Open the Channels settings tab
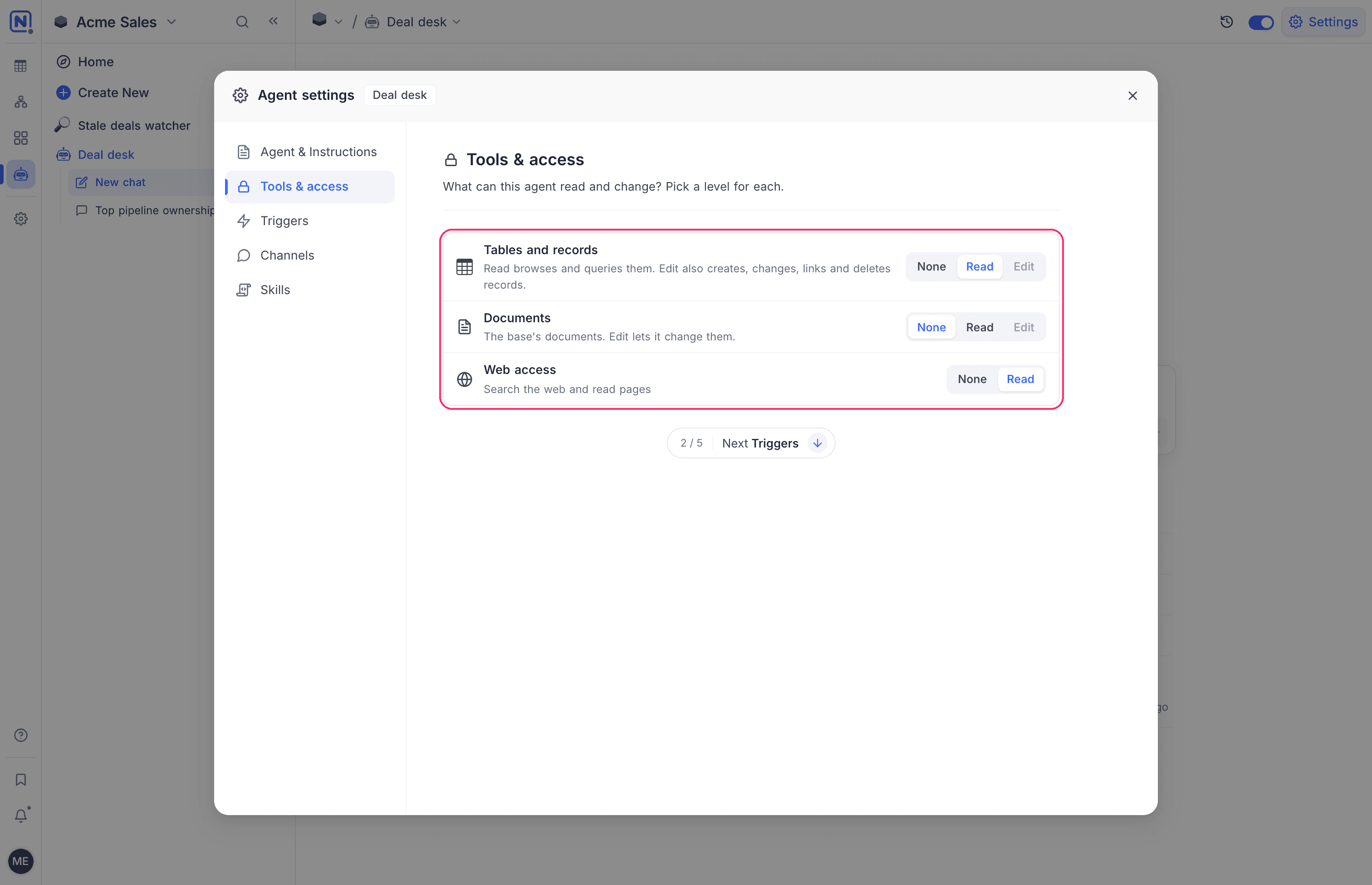1372x885 pixels. coord(310,255)
